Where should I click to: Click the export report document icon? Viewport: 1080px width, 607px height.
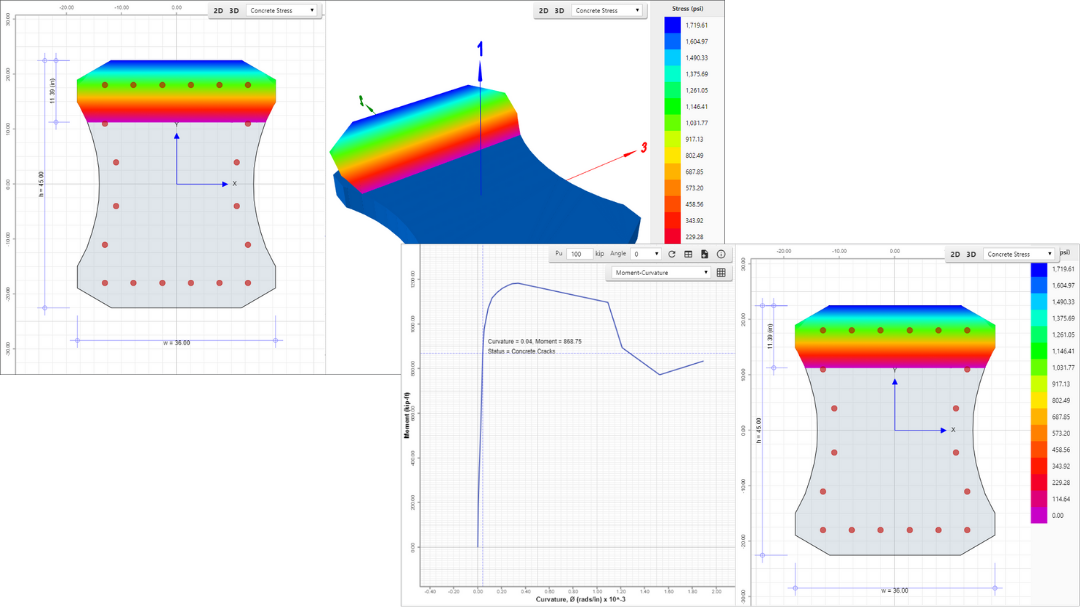tap(704, 254)
